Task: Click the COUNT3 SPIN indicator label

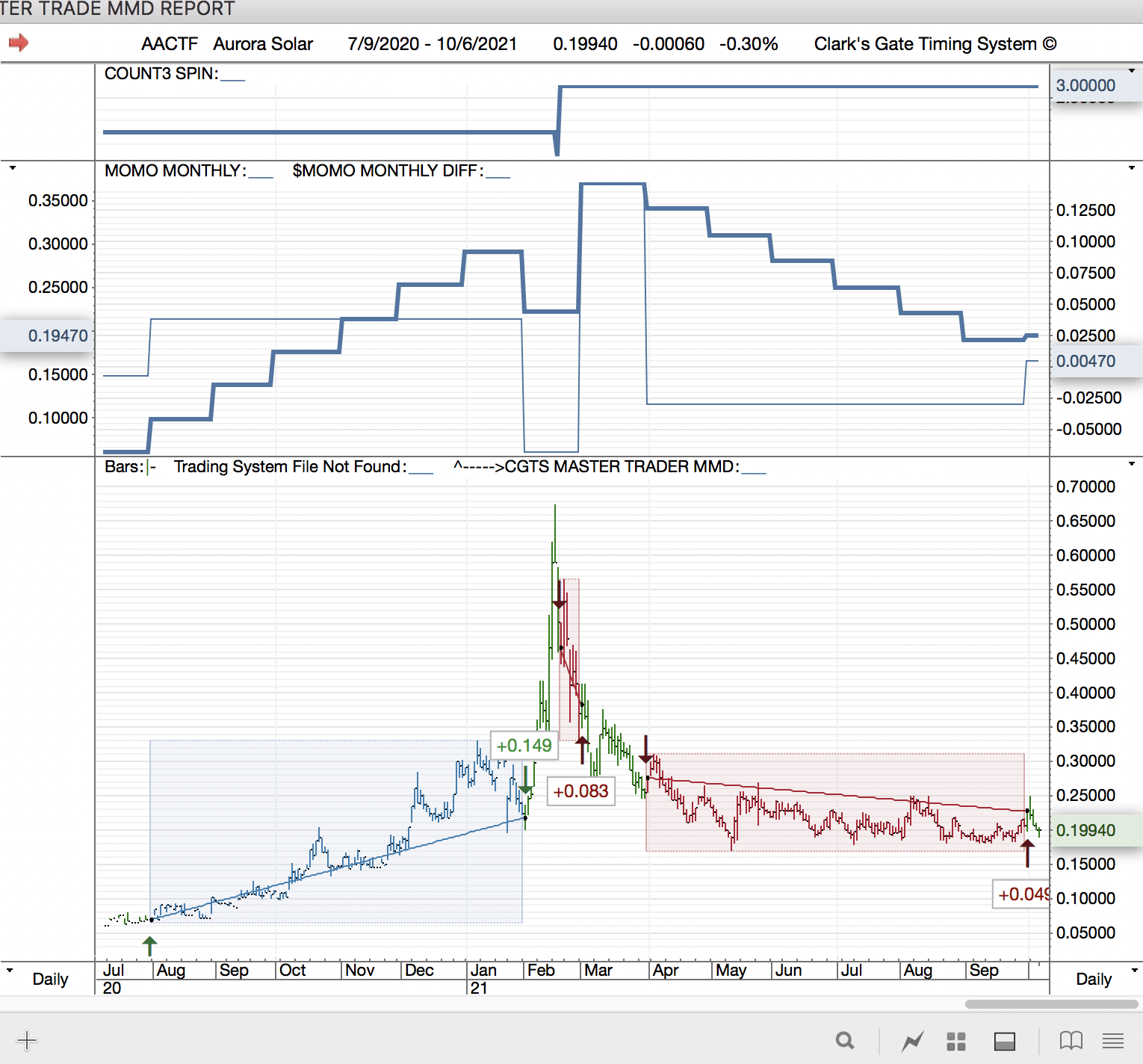Action: pyautogui.click(x=161, y=74)
